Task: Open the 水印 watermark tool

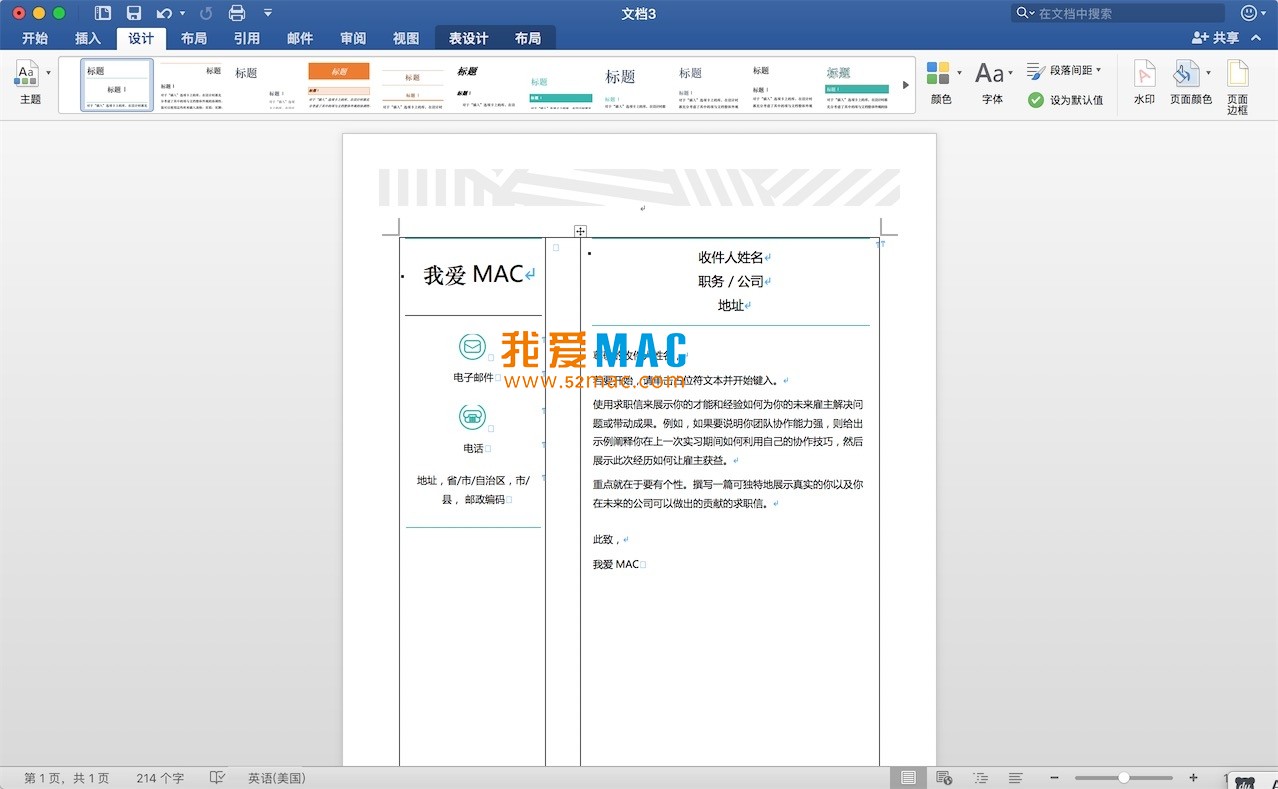Action: [x=1144, y=82]
